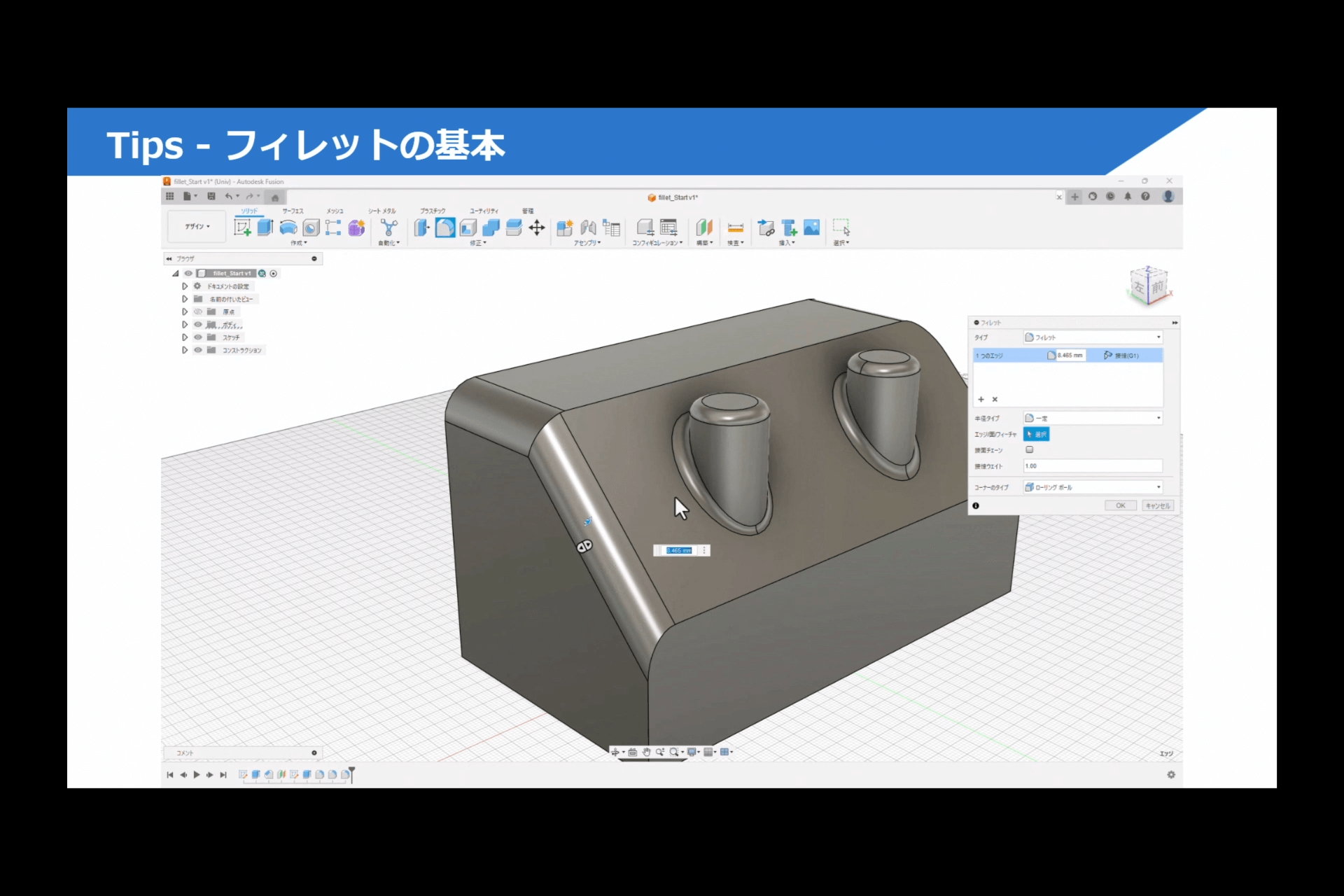Select the Pan hand tool

tap(646, 752)
